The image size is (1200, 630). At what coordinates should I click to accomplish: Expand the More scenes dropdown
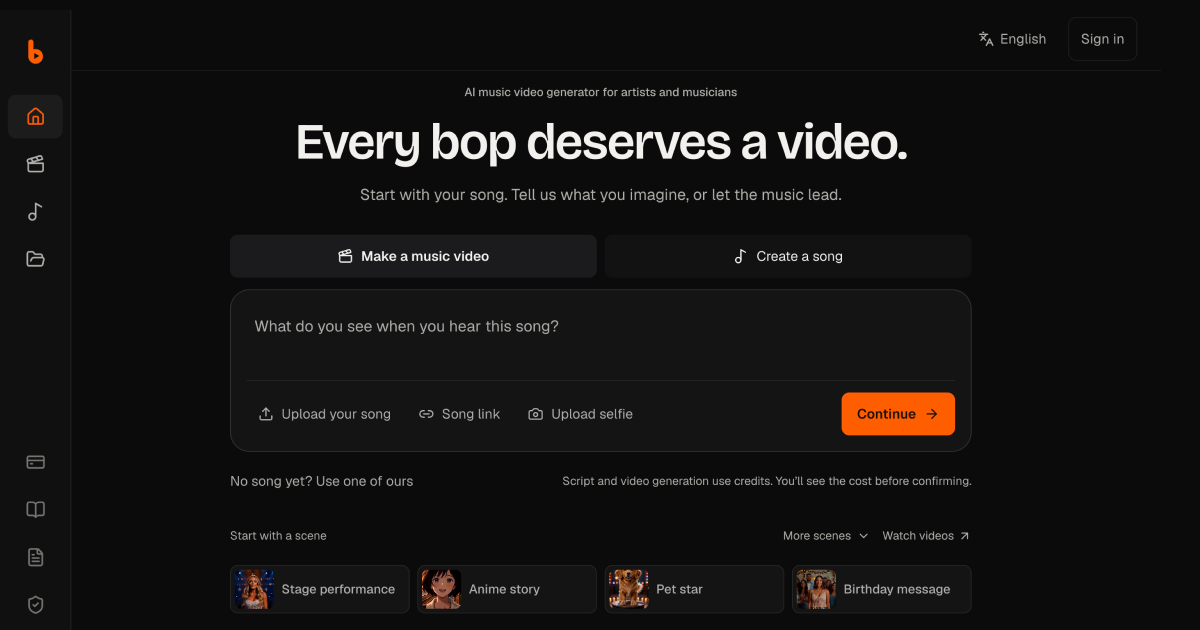point(825,536)
